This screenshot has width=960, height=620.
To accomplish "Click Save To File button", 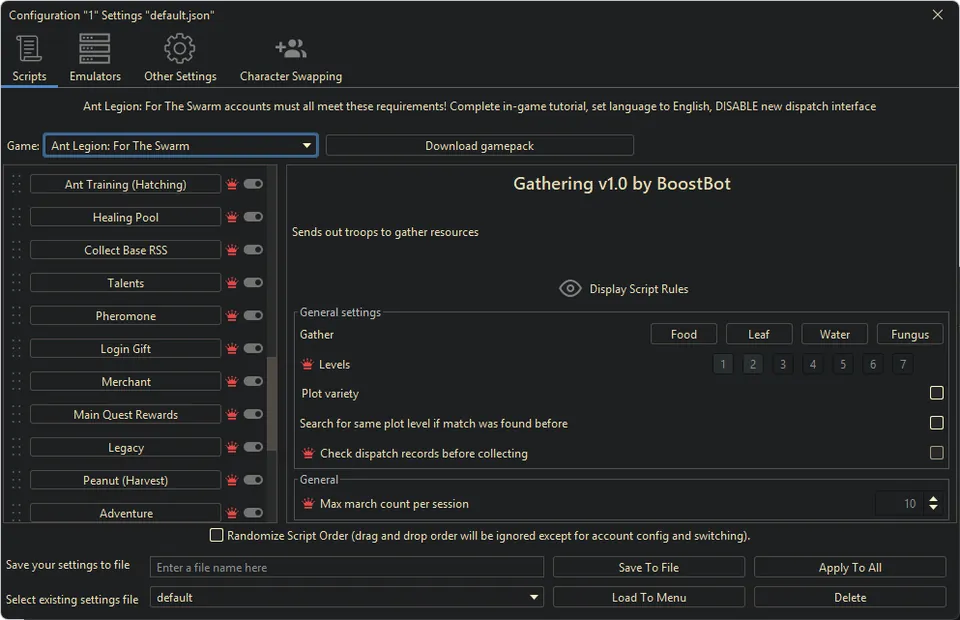I will point(648,567).
